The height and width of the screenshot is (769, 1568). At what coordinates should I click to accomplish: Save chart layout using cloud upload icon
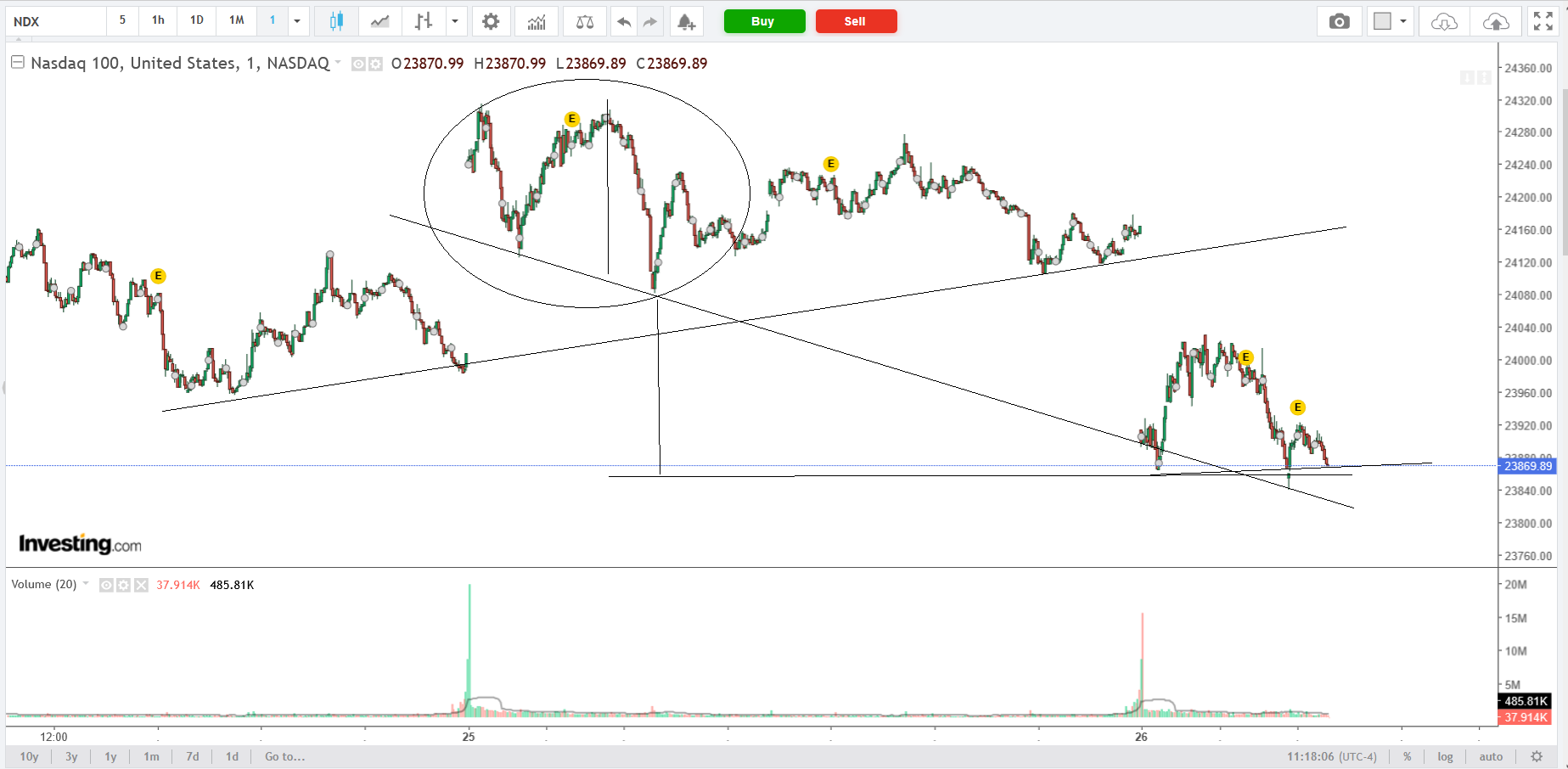(x=1496, y=21)
